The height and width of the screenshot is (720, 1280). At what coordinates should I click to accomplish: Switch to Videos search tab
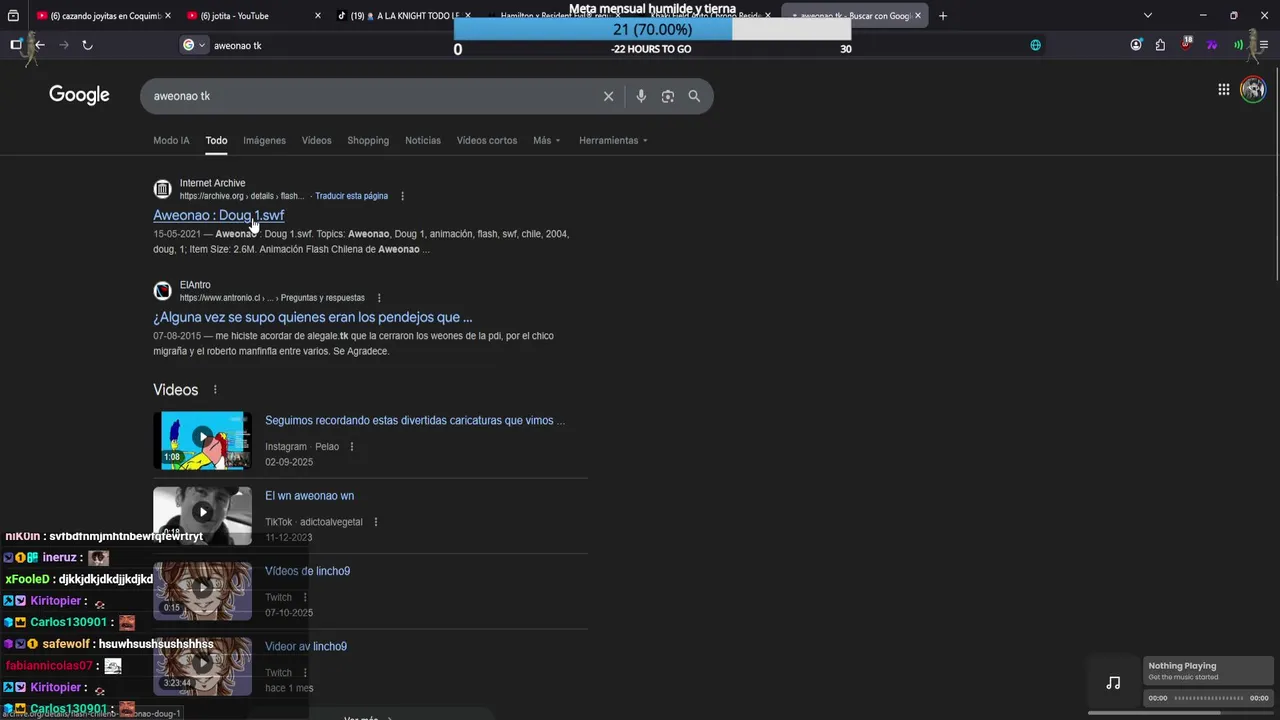pos(316,141)
